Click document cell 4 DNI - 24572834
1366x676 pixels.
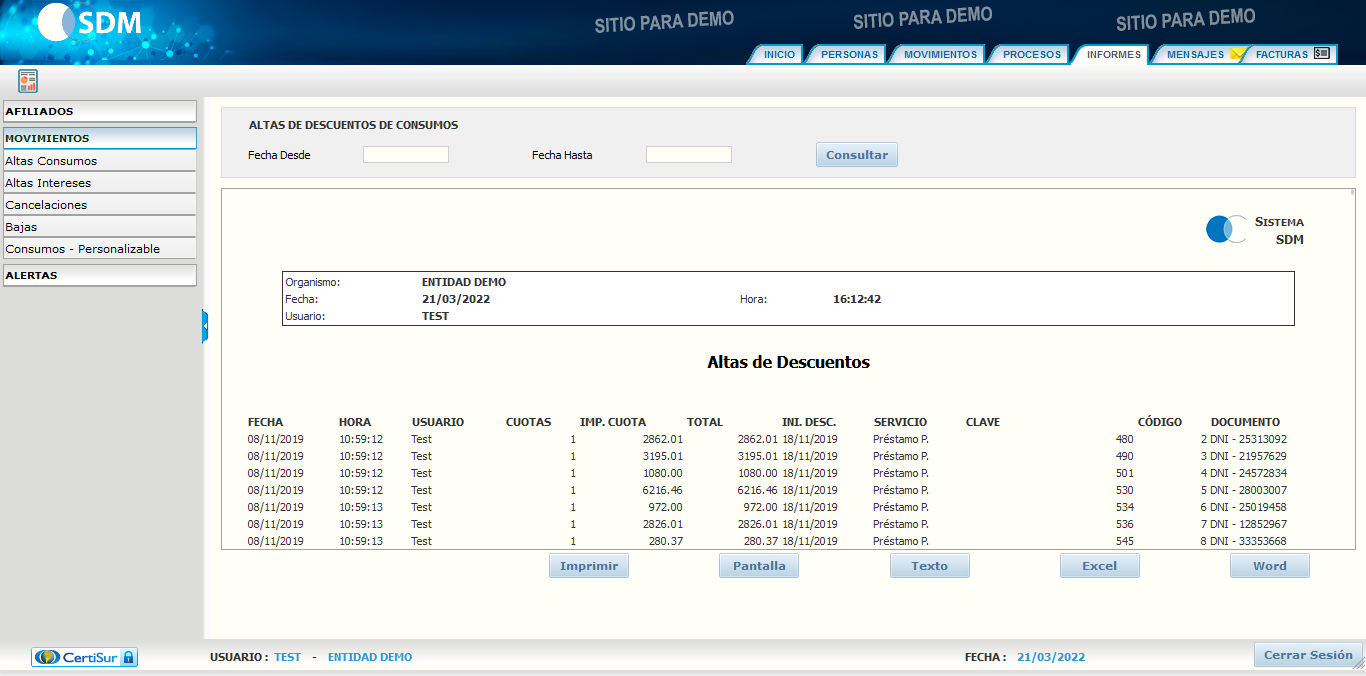(1244, 473)
